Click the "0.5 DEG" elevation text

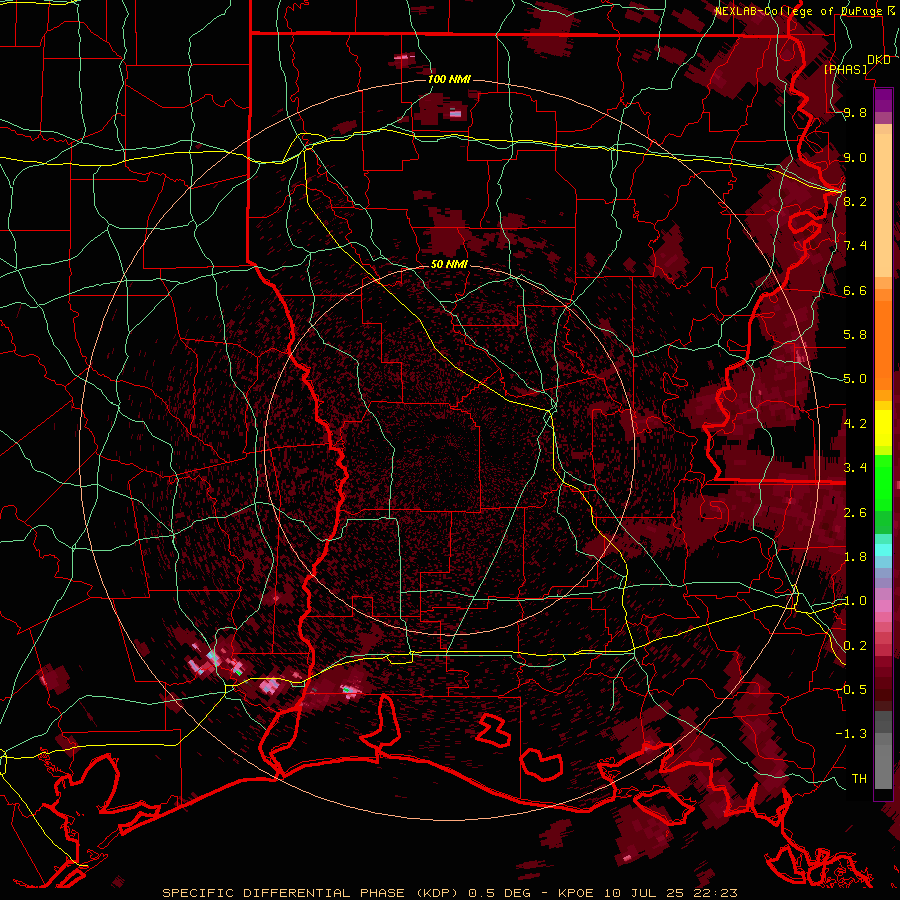499,893
